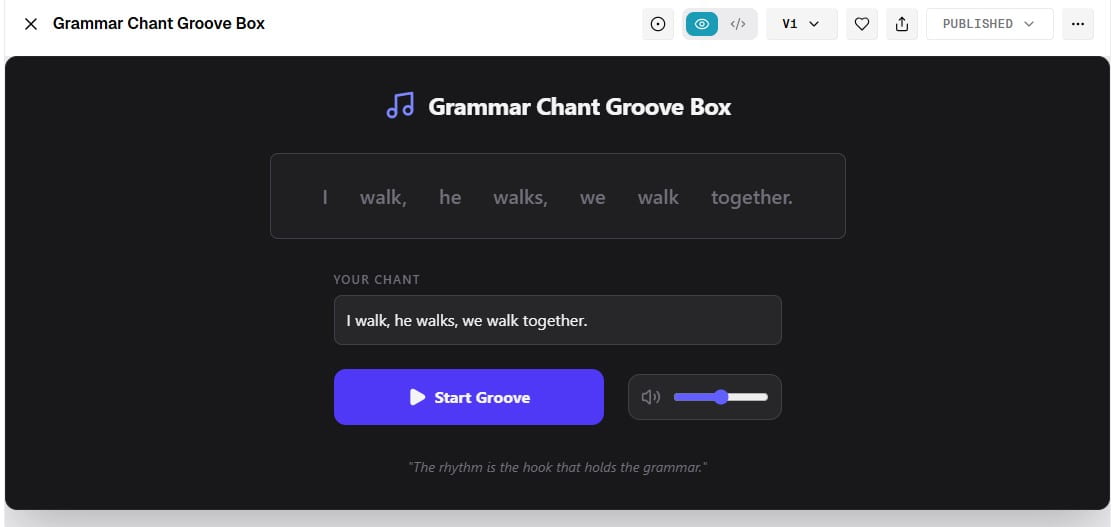Favorite this project with the heart icon
Image resolution: width=1116 pixels, height=527 pixels.
click(862, 24)
